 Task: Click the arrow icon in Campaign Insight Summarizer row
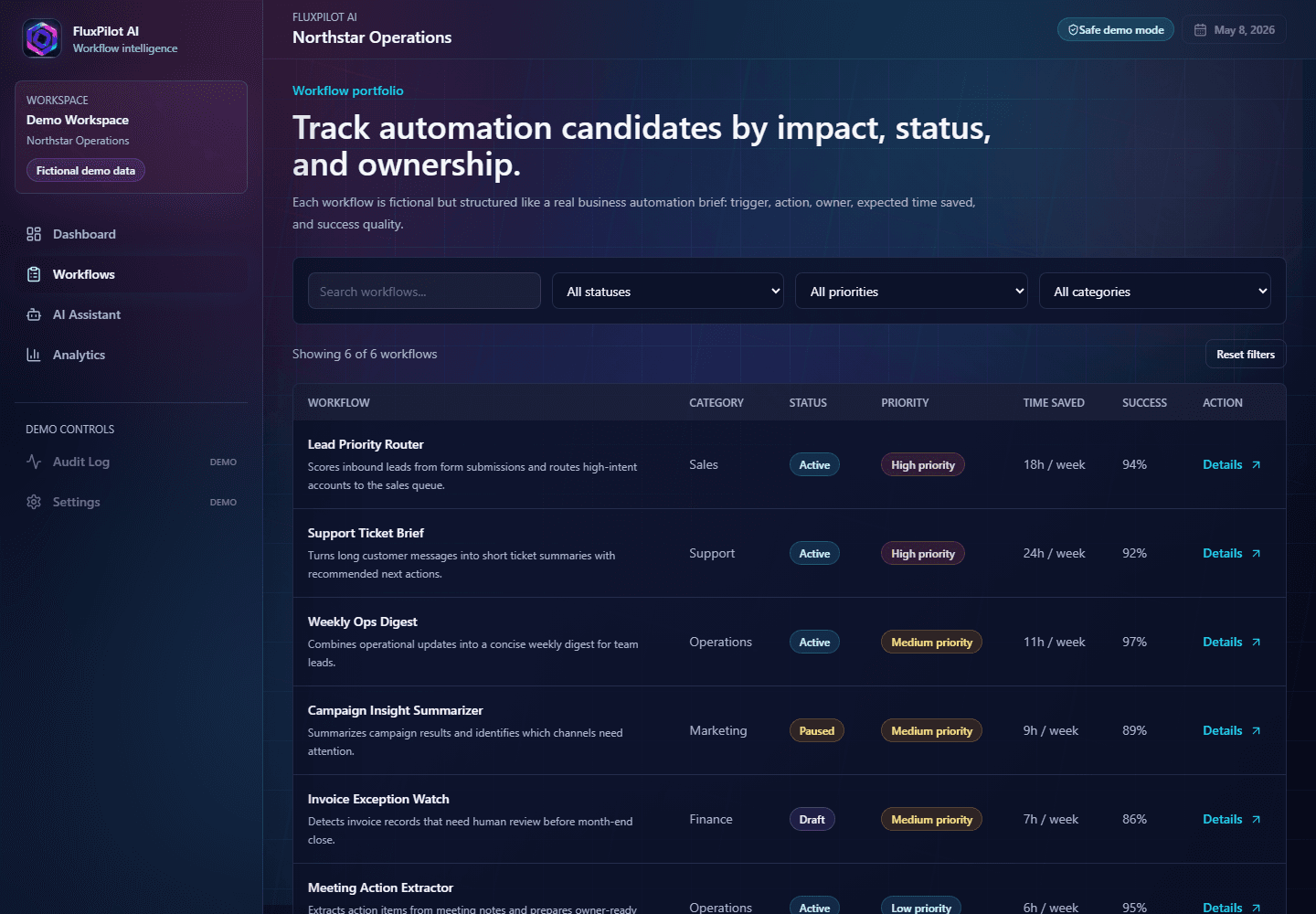(1256, 731)
